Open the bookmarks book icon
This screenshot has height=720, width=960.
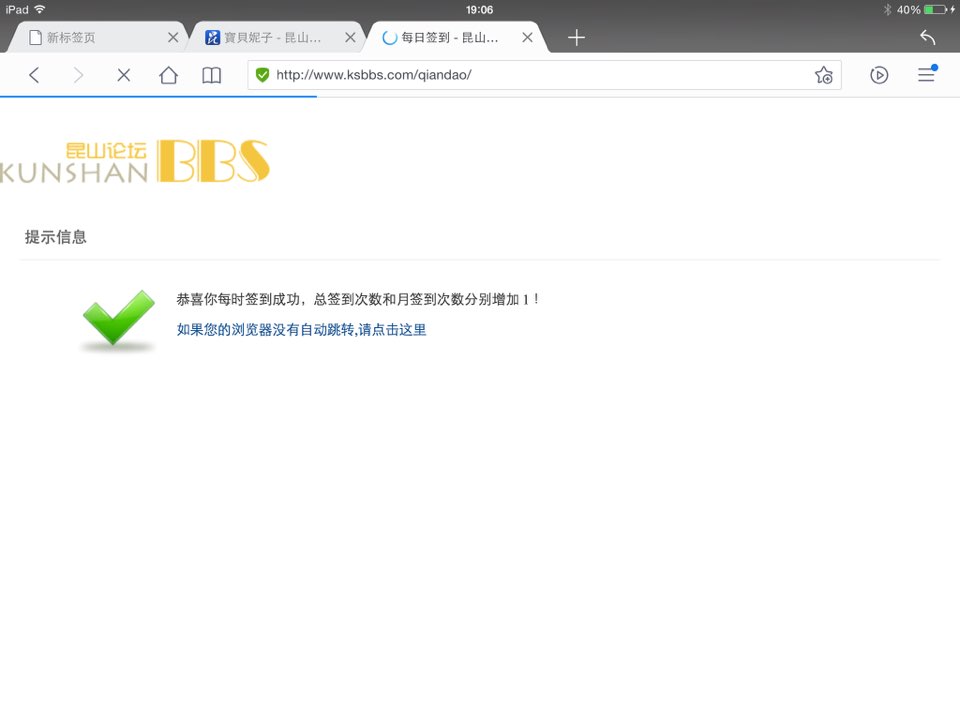(212, 75)
